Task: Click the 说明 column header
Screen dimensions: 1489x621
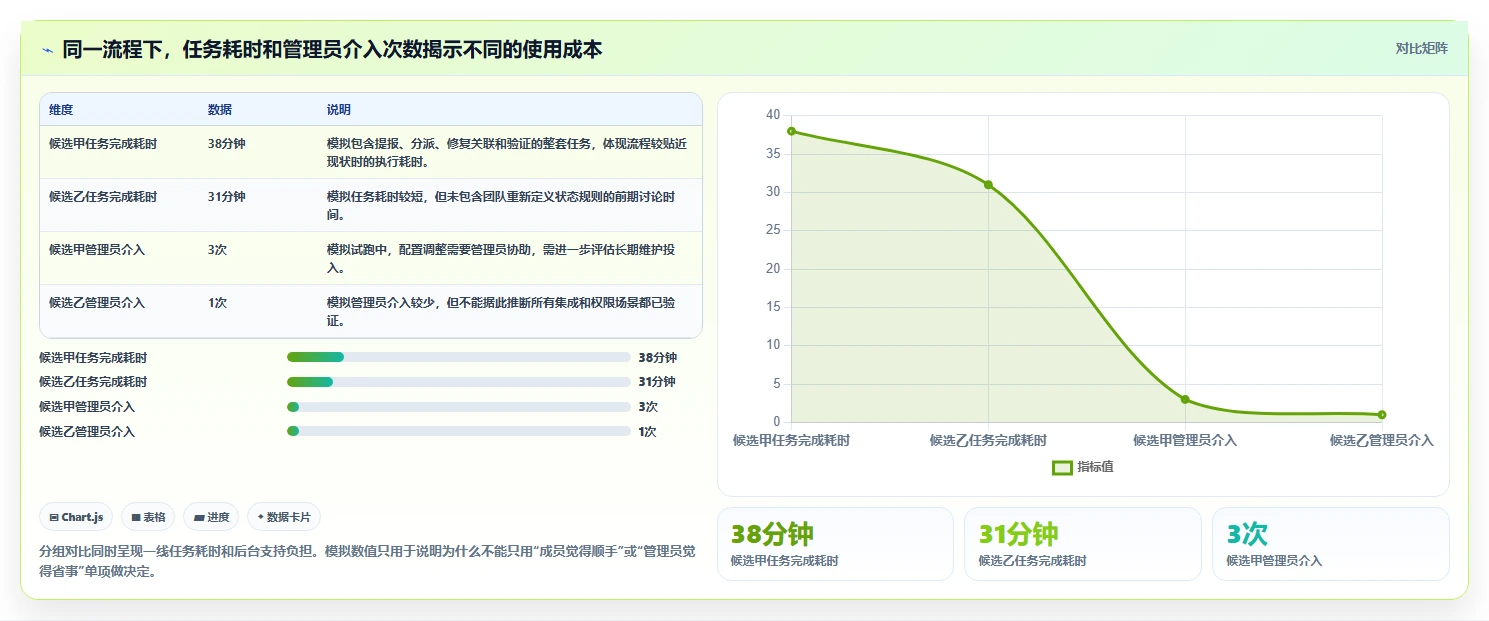Action: (339, 109)
